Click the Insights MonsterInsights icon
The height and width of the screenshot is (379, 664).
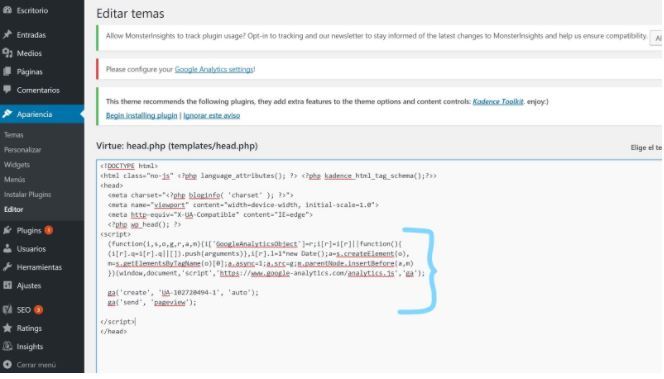coord(7,346)
